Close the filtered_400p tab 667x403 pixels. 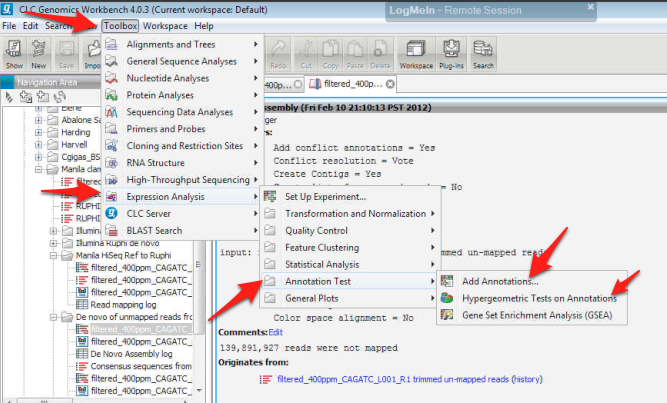coord(390,84)
